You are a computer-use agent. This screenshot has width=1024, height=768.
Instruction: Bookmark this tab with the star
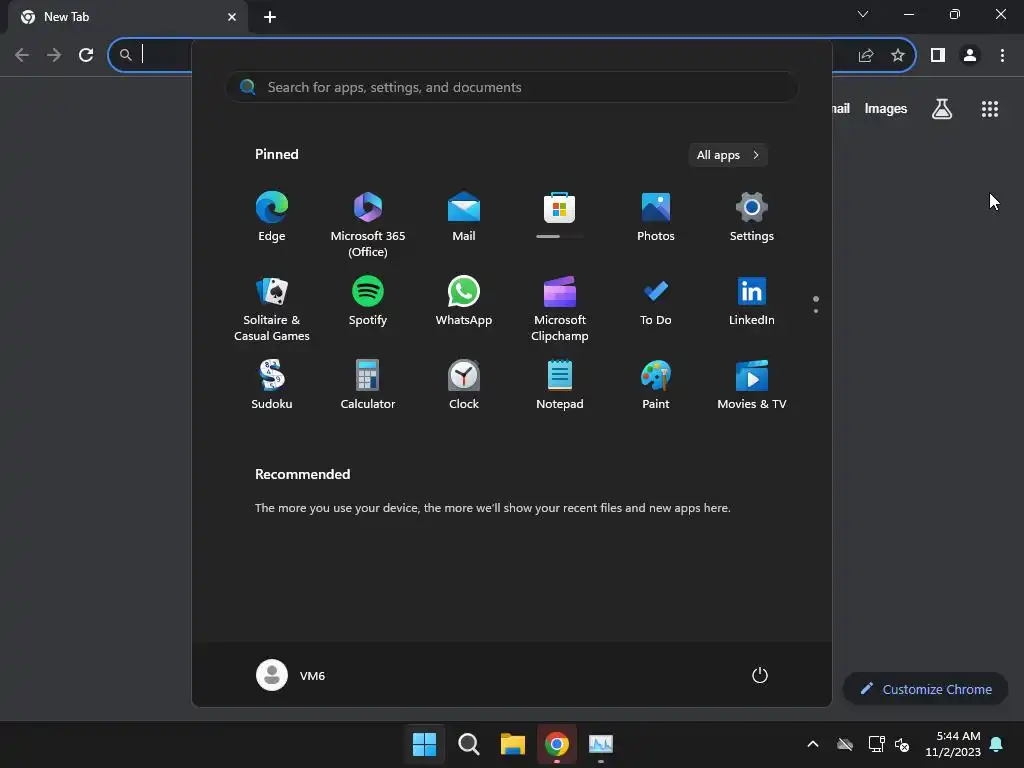898,56
